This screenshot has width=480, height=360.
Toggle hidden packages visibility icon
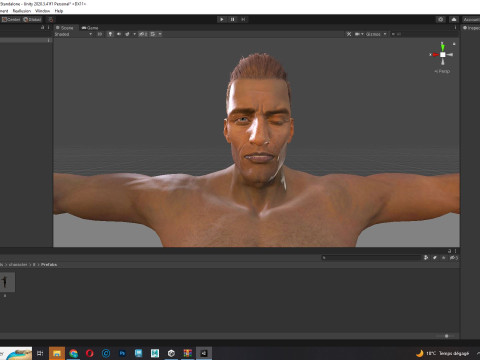[x=454, y=258]
